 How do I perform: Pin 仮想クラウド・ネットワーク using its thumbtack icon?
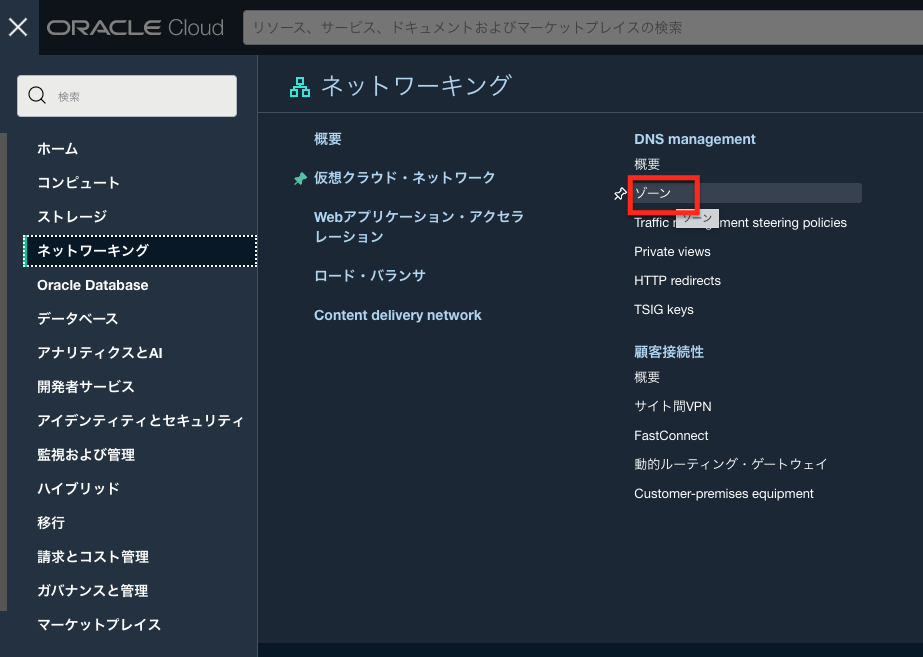tap(300, 178)
